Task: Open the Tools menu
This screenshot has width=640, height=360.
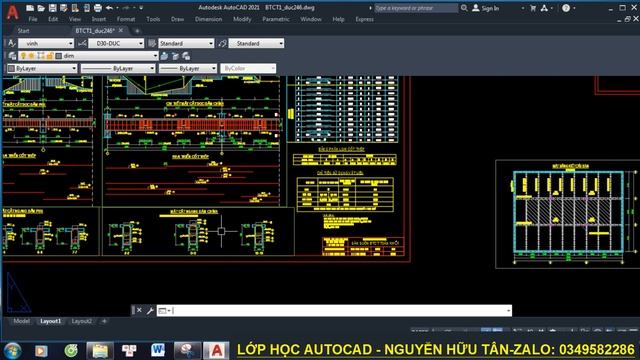Action: [x=153, y=19]
